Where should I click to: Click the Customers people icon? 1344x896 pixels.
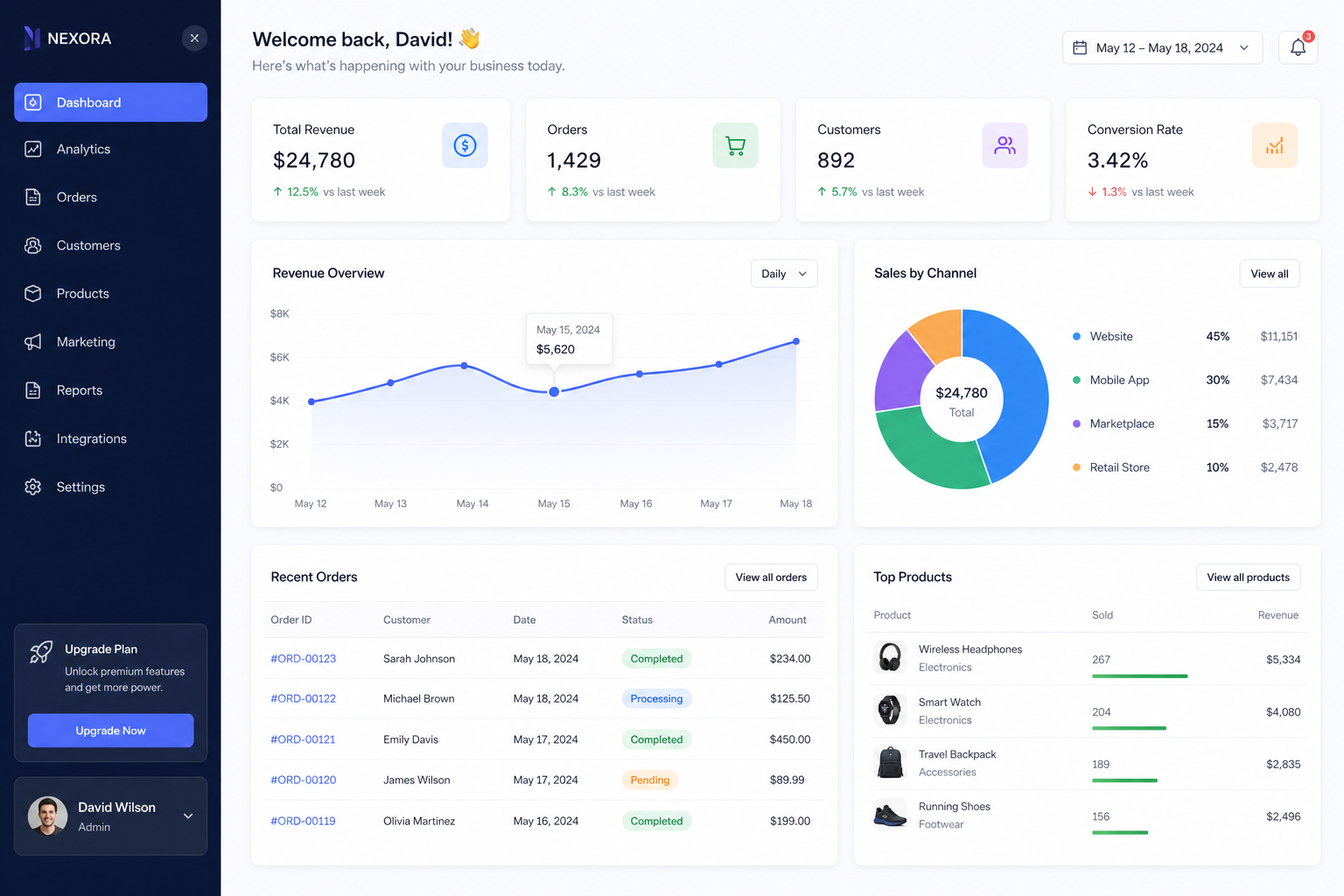(x=1004, y=145)
